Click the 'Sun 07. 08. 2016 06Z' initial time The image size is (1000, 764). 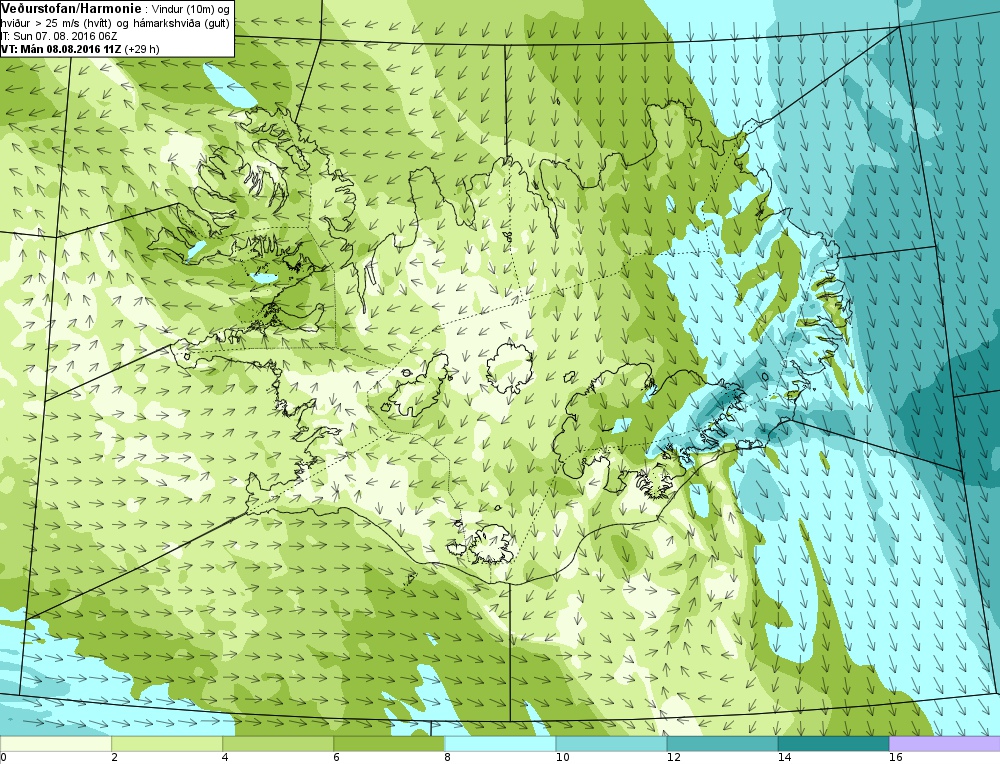tap(65, 36)
